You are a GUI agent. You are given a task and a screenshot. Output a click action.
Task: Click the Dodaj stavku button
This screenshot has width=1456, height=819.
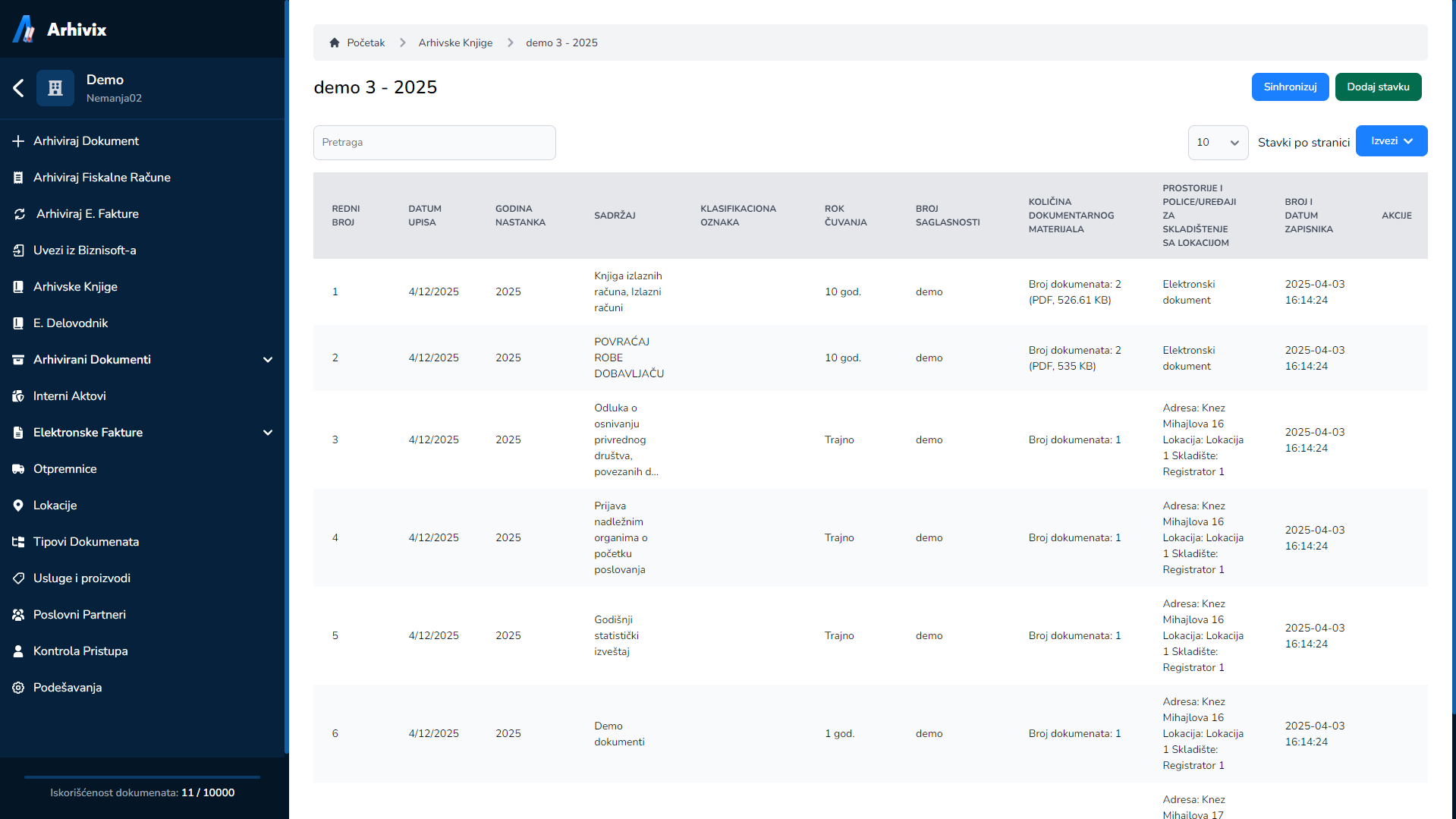coord(1377,87)
